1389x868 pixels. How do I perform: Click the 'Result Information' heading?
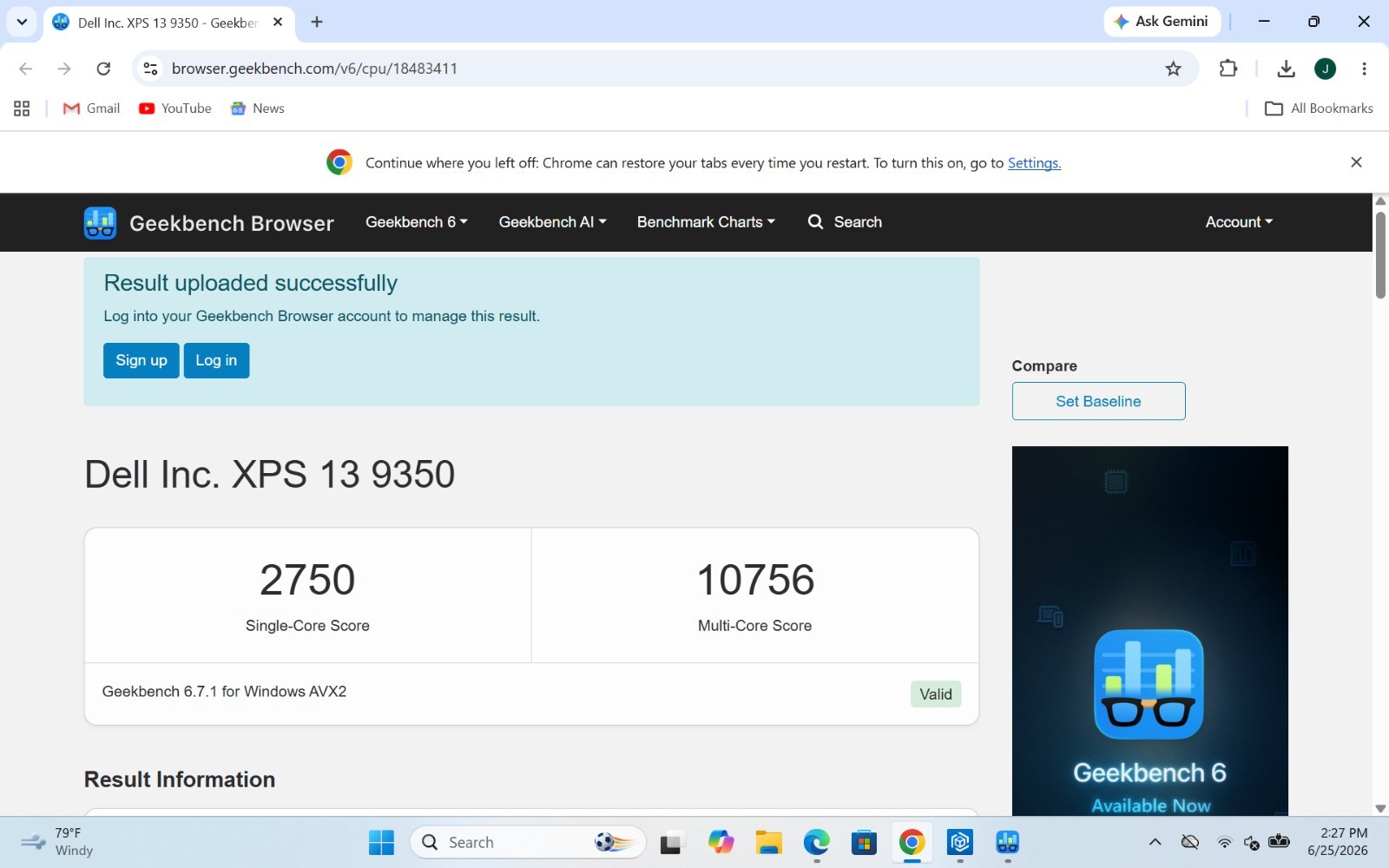[x=180, y=779]
